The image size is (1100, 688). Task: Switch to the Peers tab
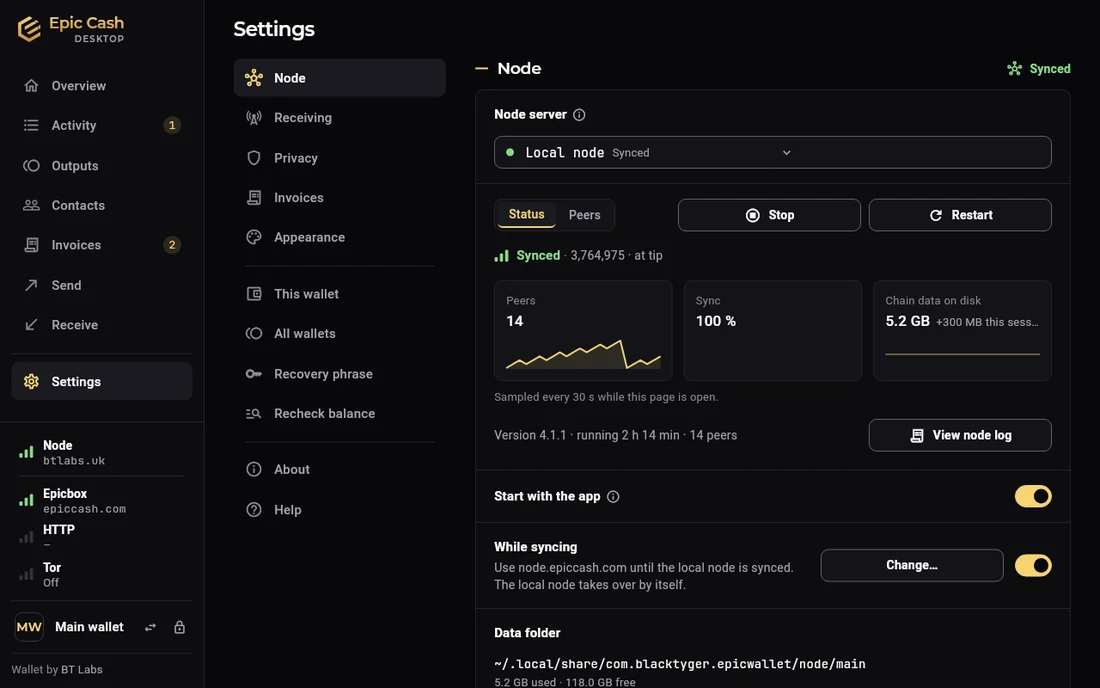point(584,215)
